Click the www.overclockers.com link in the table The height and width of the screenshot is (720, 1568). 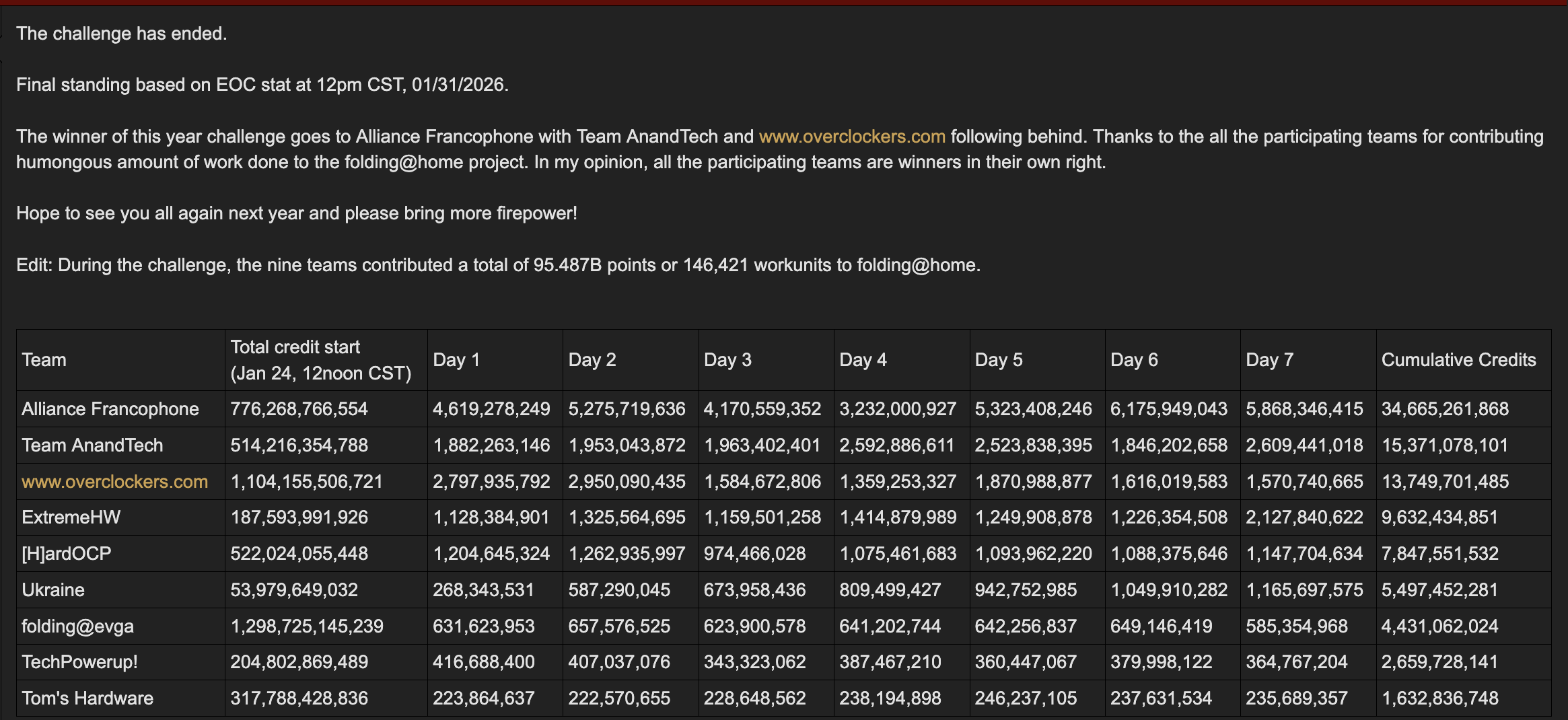114,482
